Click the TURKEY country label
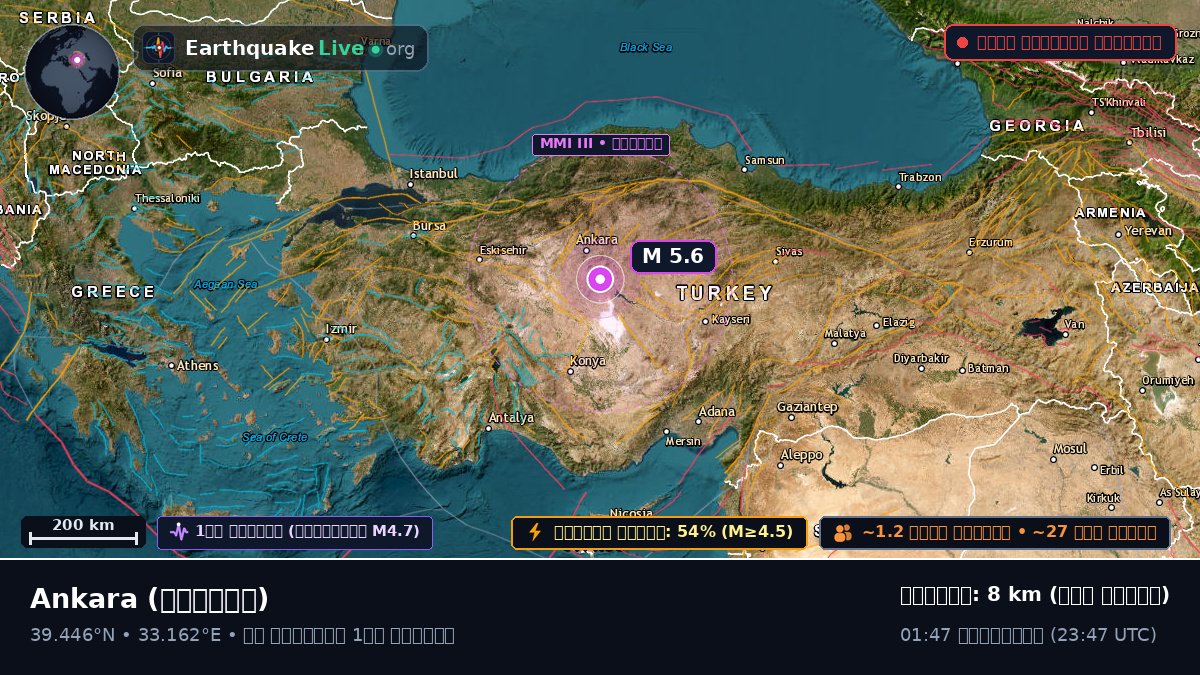 725,293
